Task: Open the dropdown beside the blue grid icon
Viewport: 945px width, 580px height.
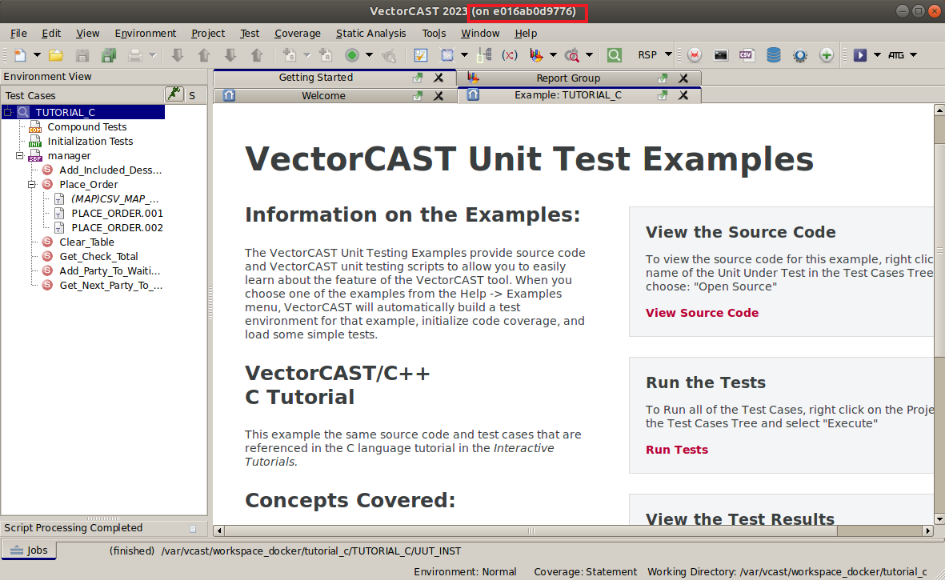Action: [x=464, y=55]
